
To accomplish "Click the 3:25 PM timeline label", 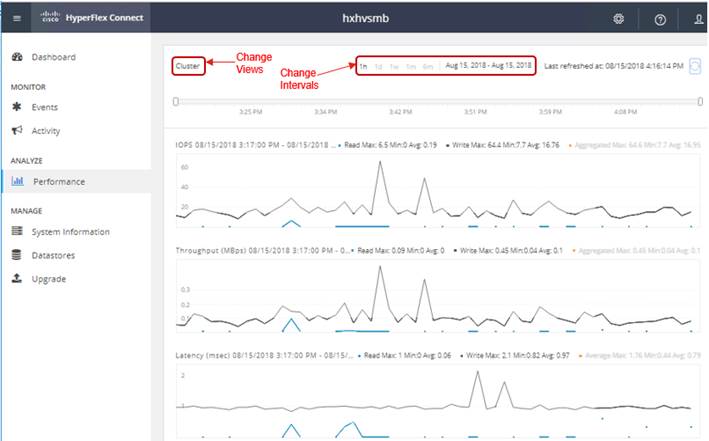I will click(251, 112).
